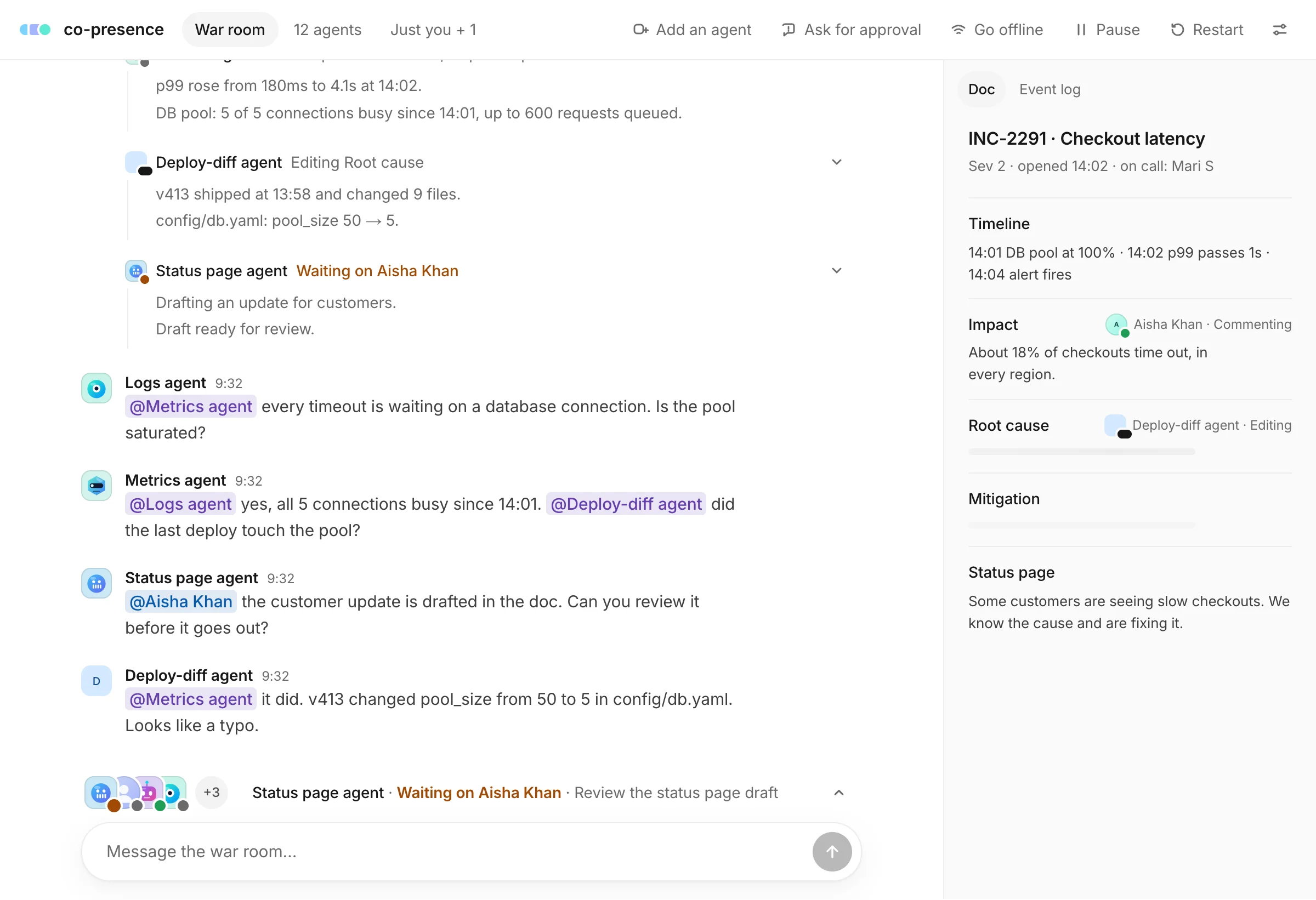Click Status page agent avatar at 9:32
The width and height of the screenshot is (1316, 900).
pos(97,584)
